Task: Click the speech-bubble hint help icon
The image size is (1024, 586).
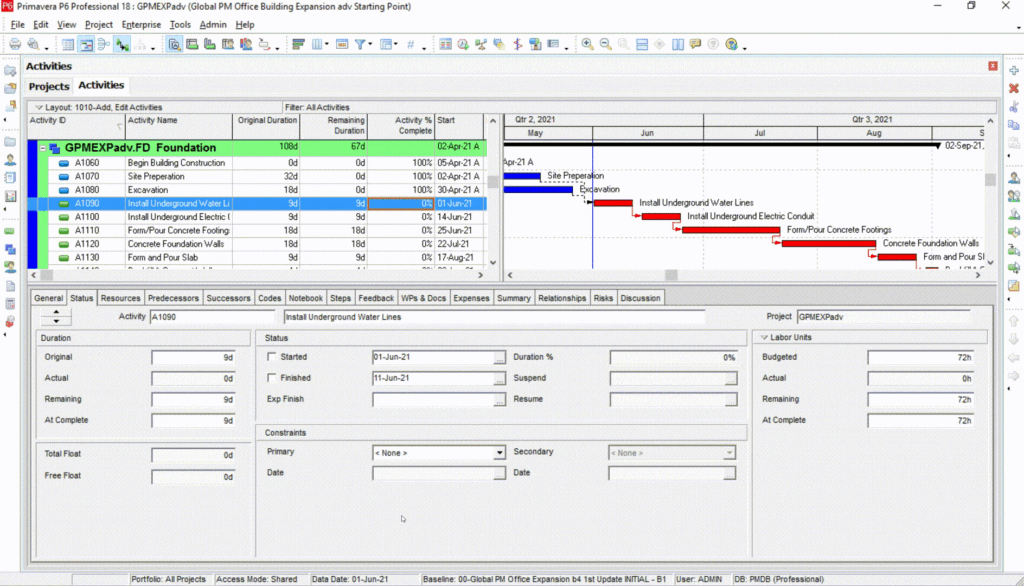Action: coord(696,44)
